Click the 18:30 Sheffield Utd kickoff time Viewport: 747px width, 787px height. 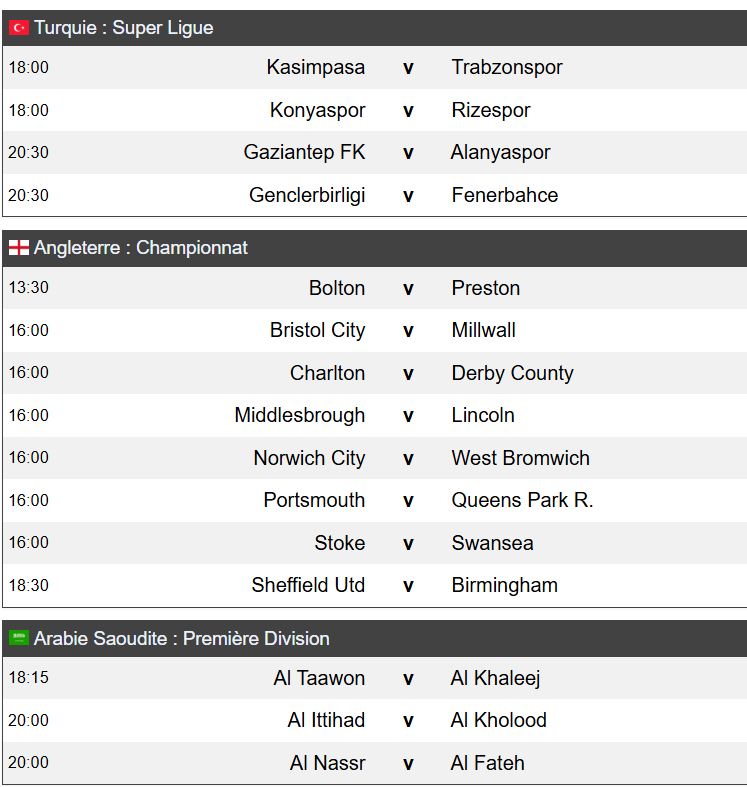point(29,585)
